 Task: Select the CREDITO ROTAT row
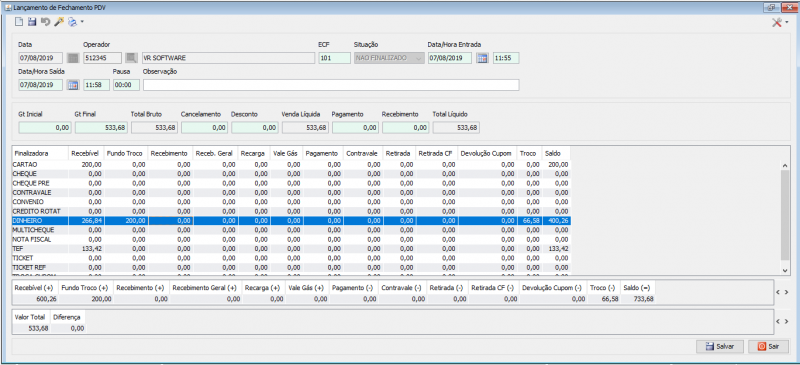tap(291, 211)
